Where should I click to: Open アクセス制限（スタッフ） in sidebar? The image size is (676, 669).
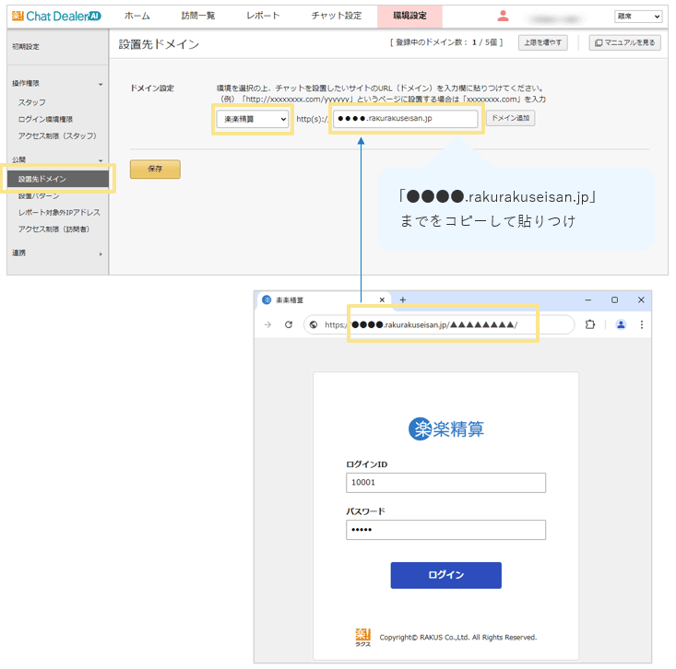point(57,136)
